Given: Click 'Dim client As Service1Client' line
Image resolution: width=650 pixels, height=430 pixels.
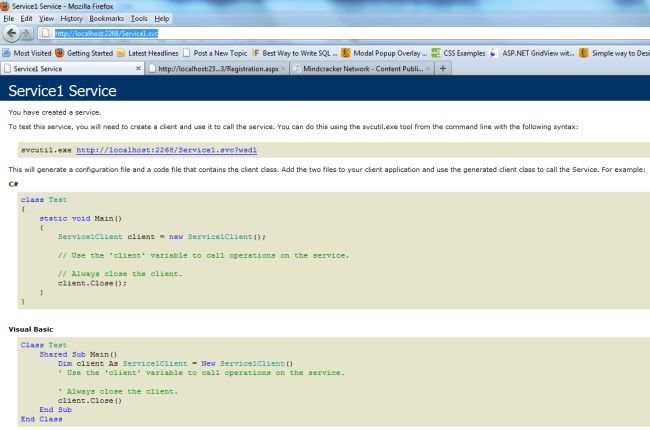Looking at the screenshot, I should coord(175,364).
